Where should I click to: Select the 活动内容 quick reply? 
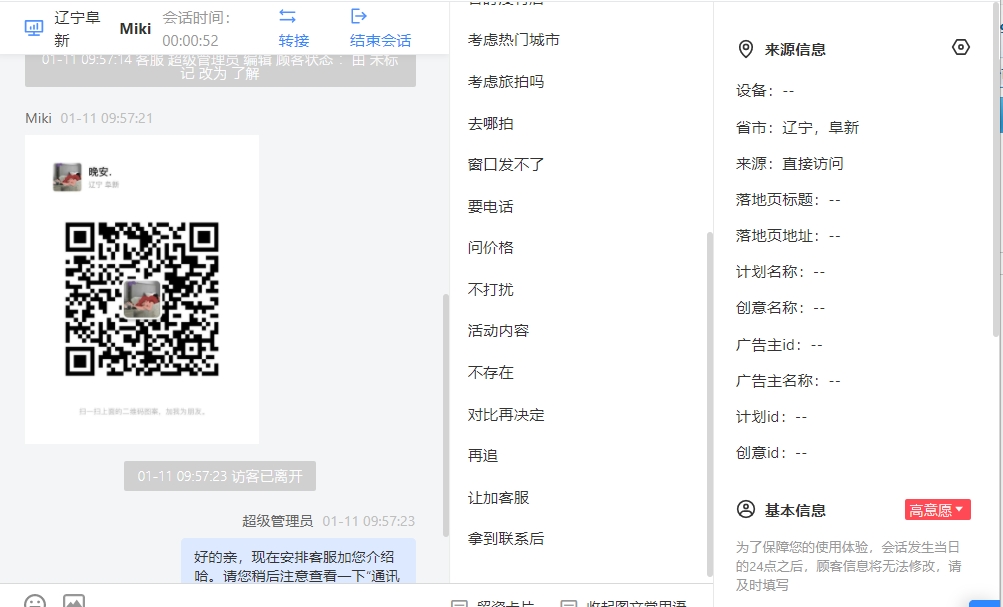[x=498, y=331]
